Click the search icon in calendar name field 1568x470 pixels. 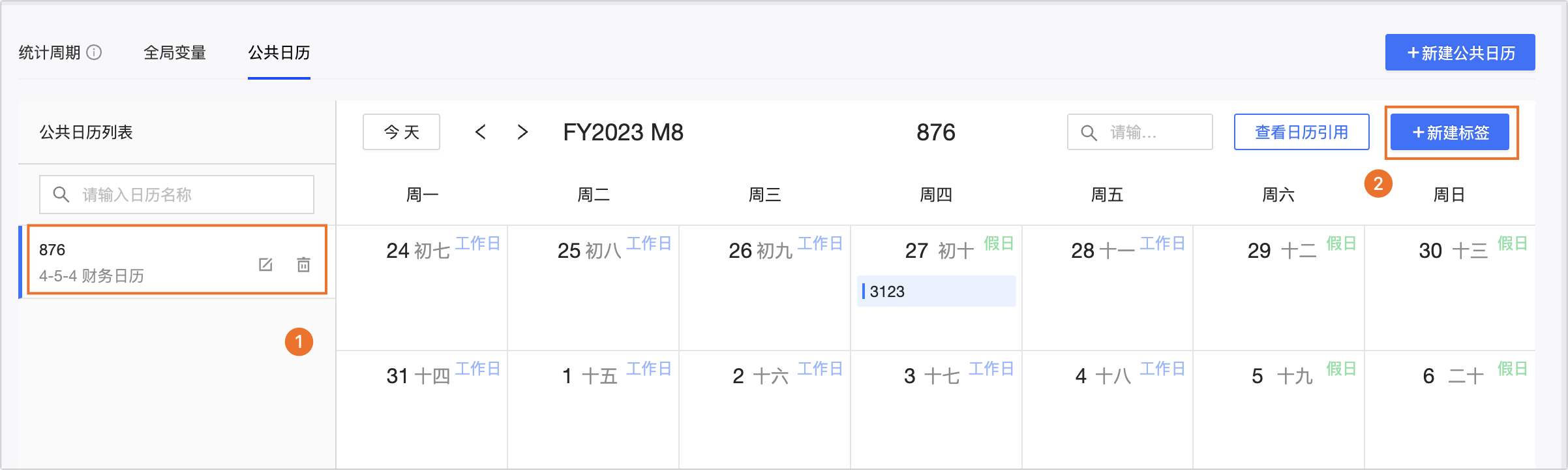[x=61, y=195]
